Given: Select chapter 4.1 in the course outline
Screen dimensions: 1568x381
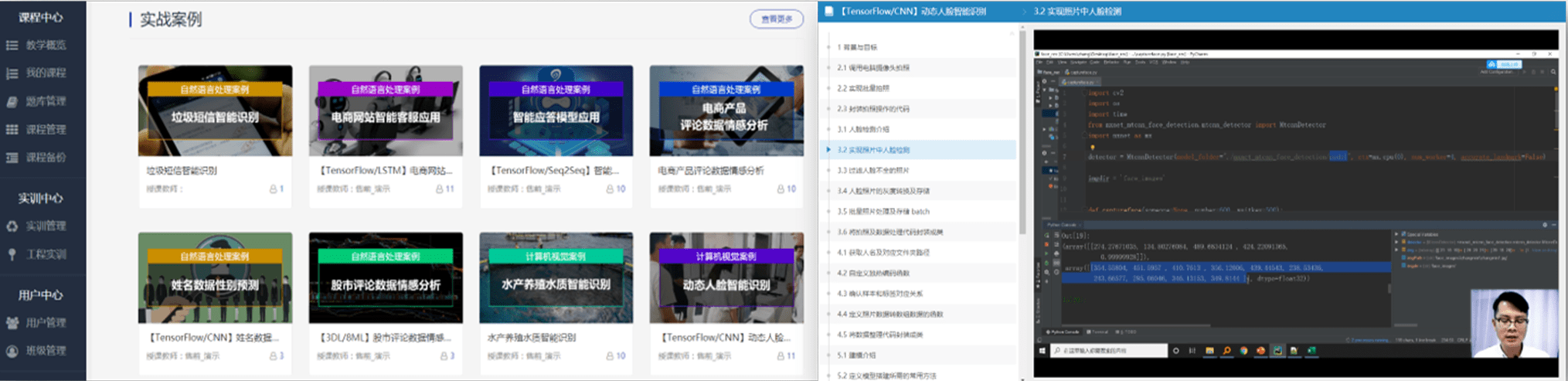Looking at the screenshot, I should 872,252.
